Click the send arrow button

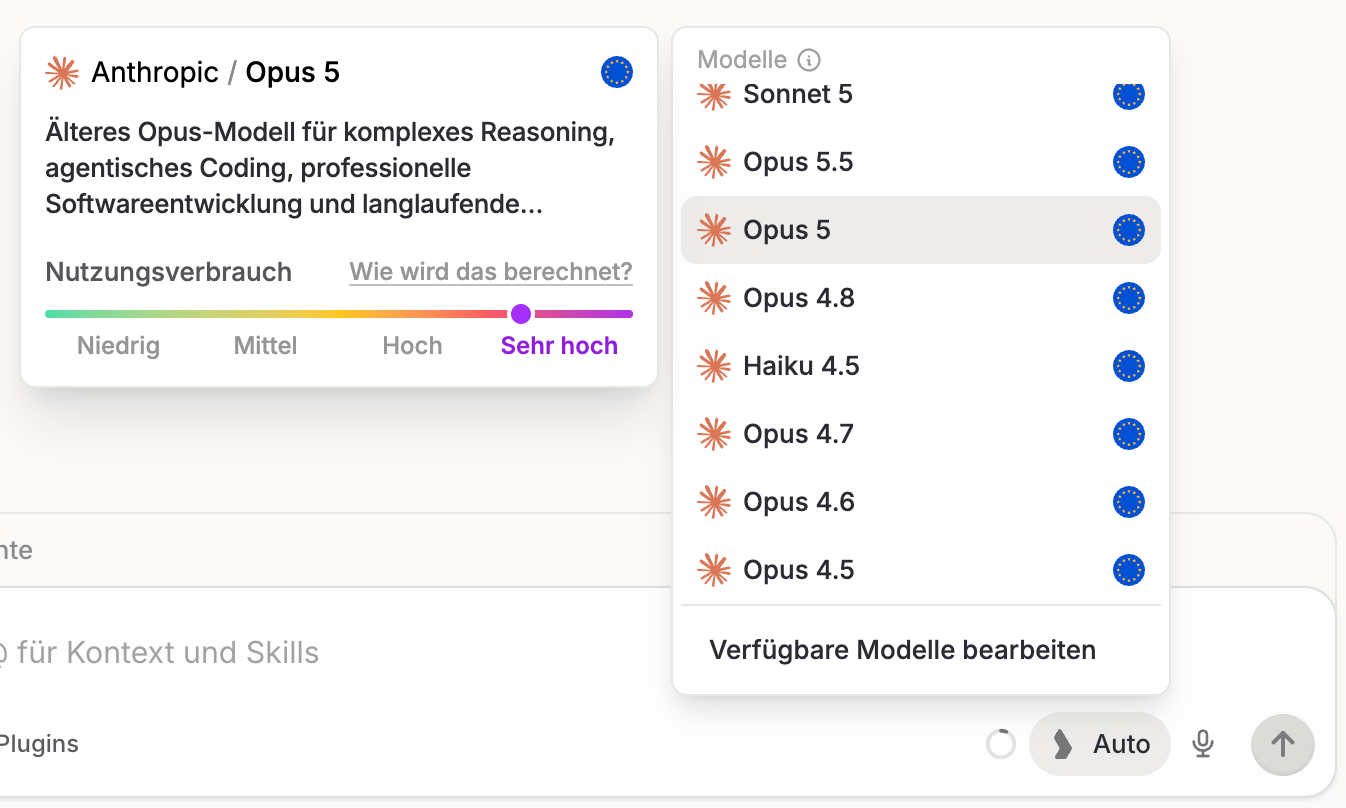(1283, 744)
